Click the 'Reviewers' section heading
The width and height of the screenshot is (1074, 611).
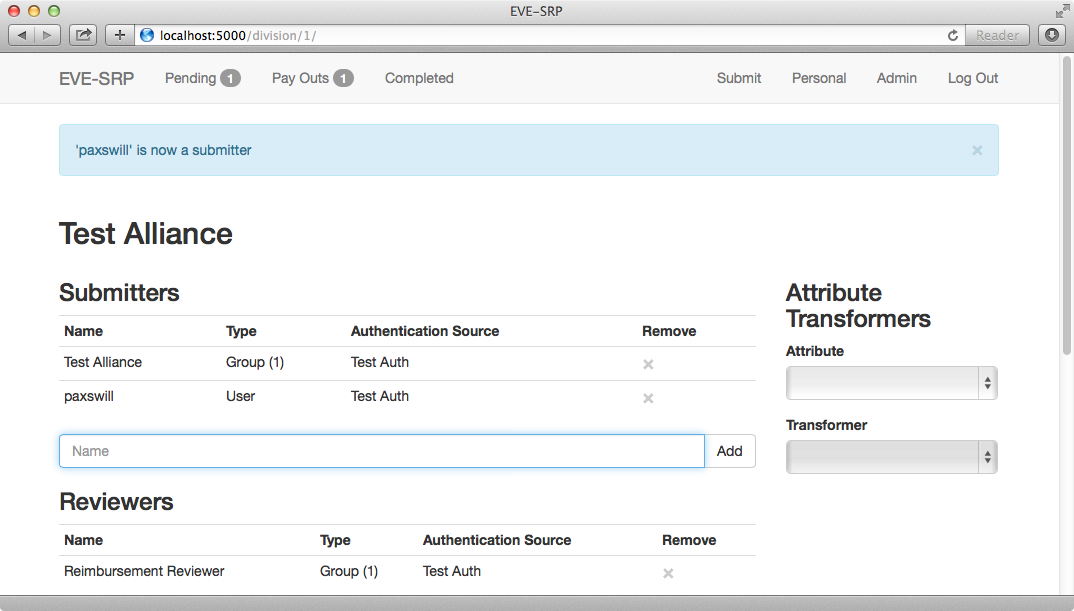point(116,501)
